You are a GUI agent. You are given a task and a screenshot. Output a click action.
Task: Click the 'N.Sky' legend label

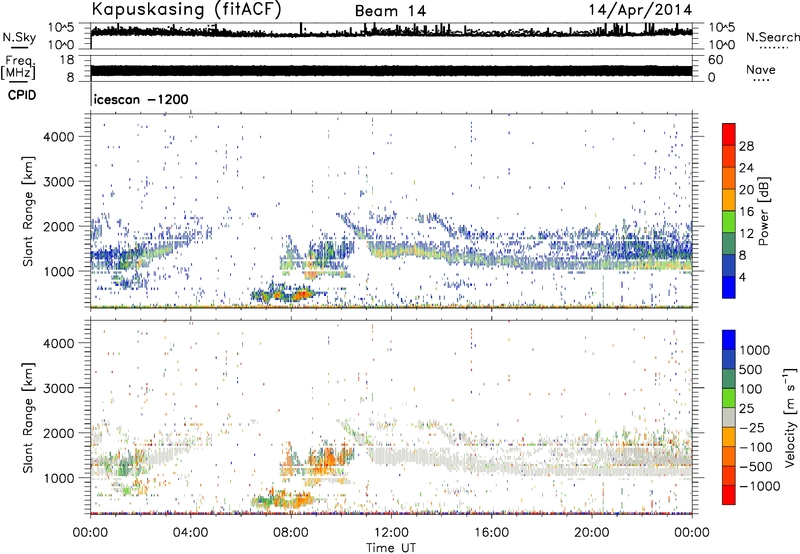pyautogui.click(x=19, y=37)
